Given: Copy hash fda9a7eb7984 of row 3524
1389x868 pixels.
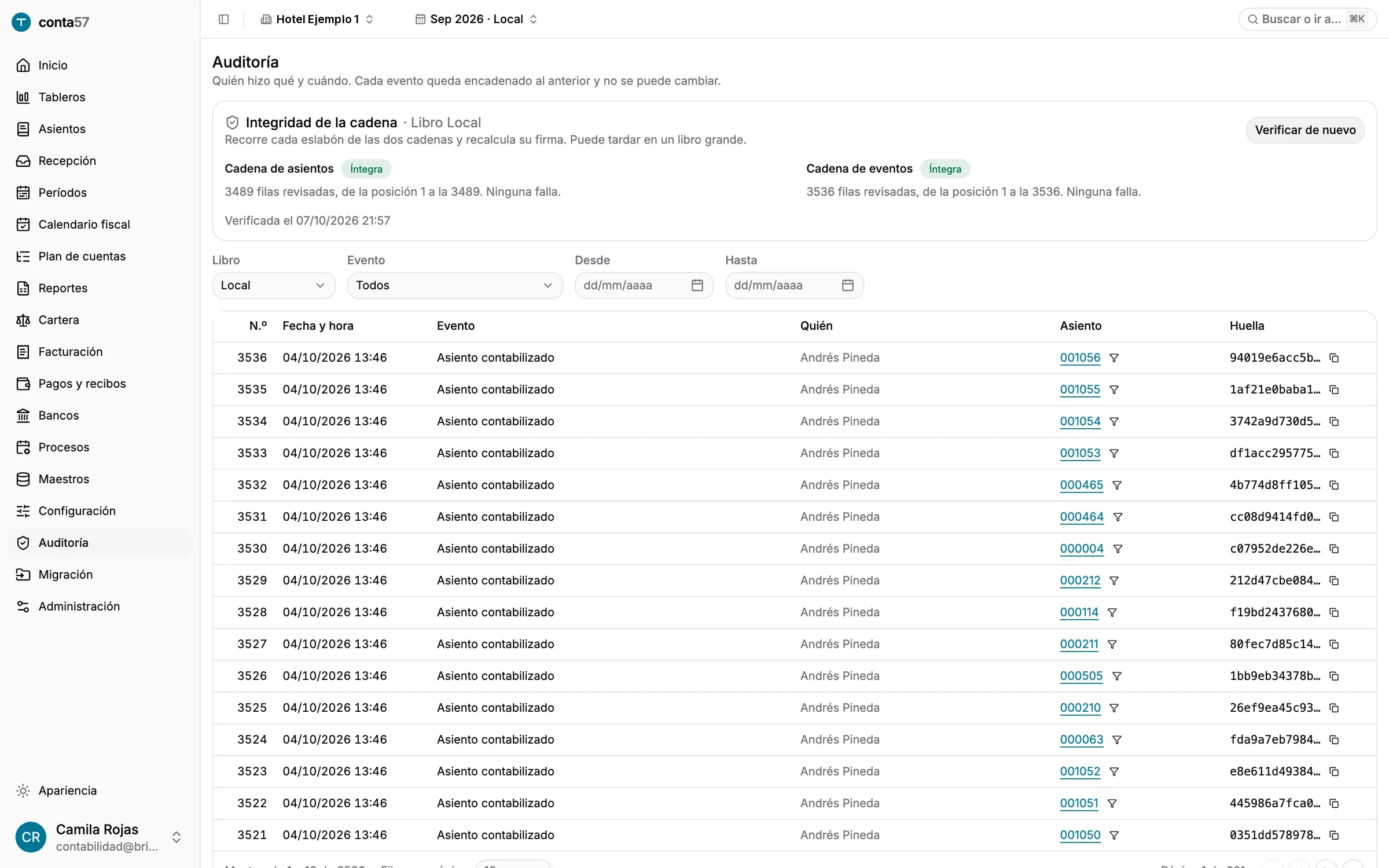Looking at the screenshot, I should pyautogui.click(x=1334, y=740).
